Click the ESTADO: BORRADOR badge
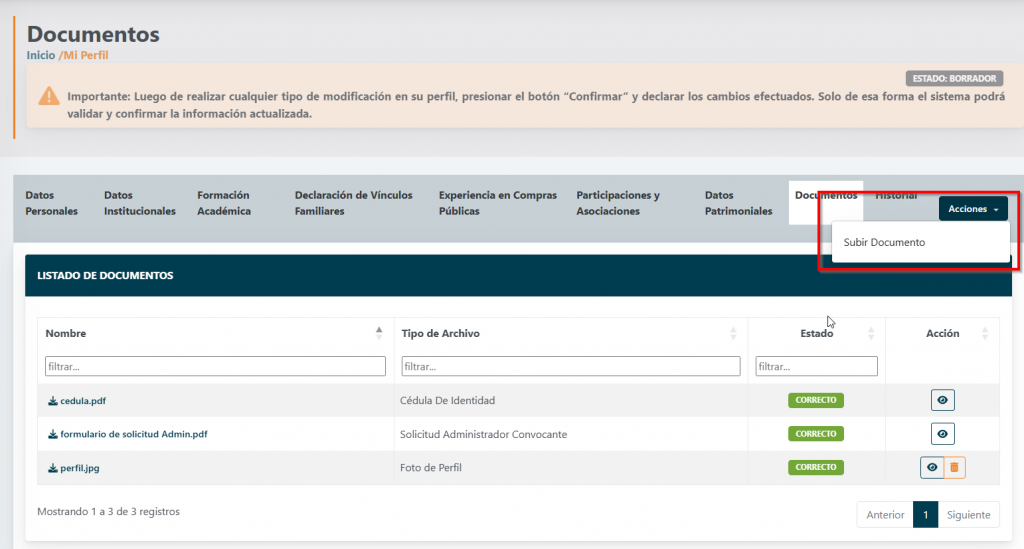1024x549 pixels. [954, 78]
